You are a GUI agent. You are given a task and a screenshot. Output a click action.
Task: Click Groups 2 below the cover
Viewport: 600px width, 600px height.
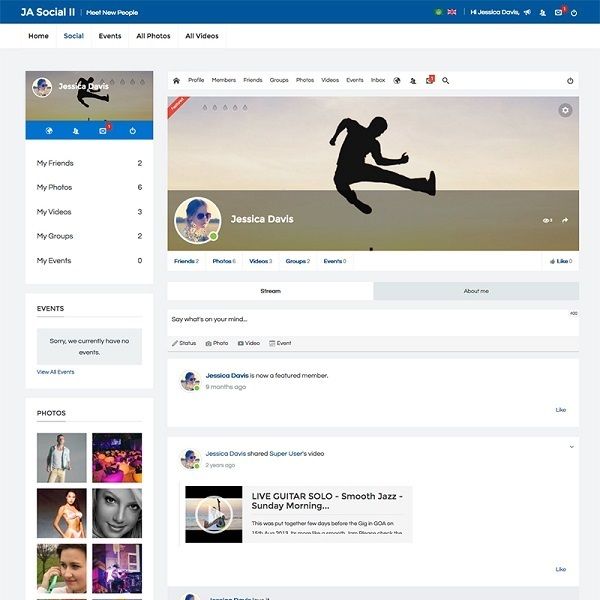point(298,261)
